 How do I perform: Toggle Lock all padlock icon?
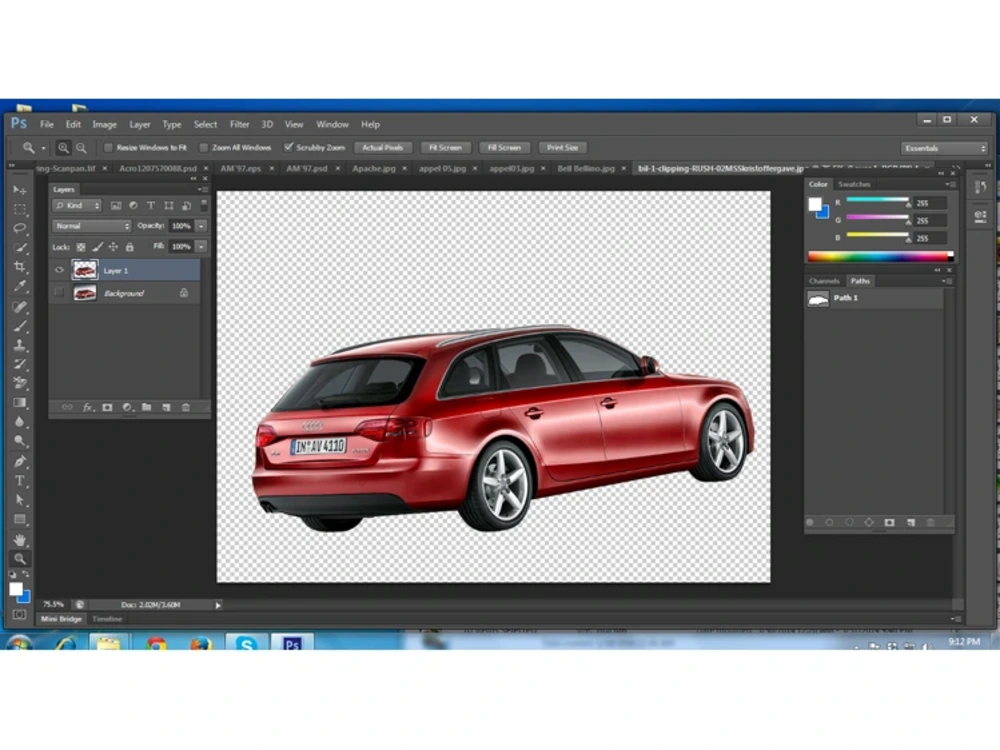tap(129, 247)
